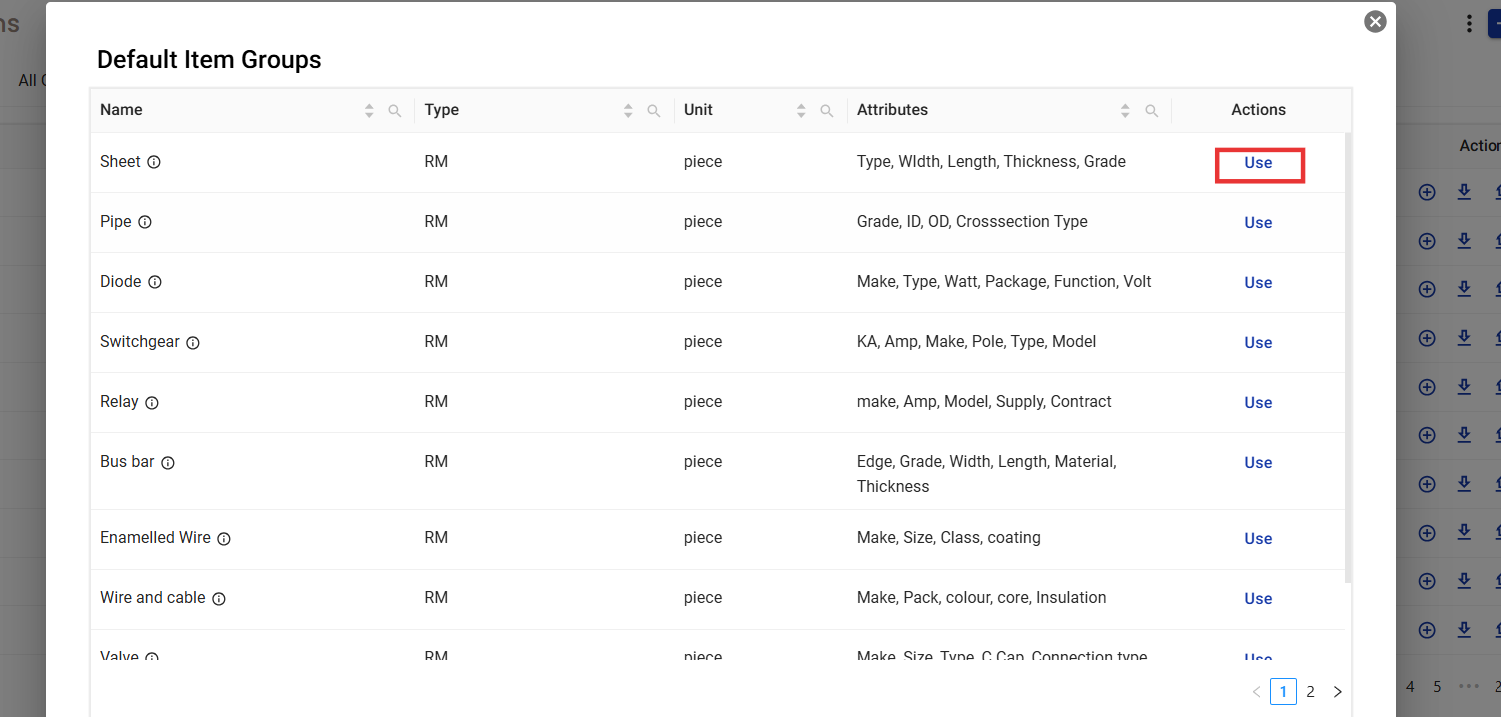This screenshot has height=717, width=1501.
Task: Open search filter in Unit column
Action: coord(827,111)
